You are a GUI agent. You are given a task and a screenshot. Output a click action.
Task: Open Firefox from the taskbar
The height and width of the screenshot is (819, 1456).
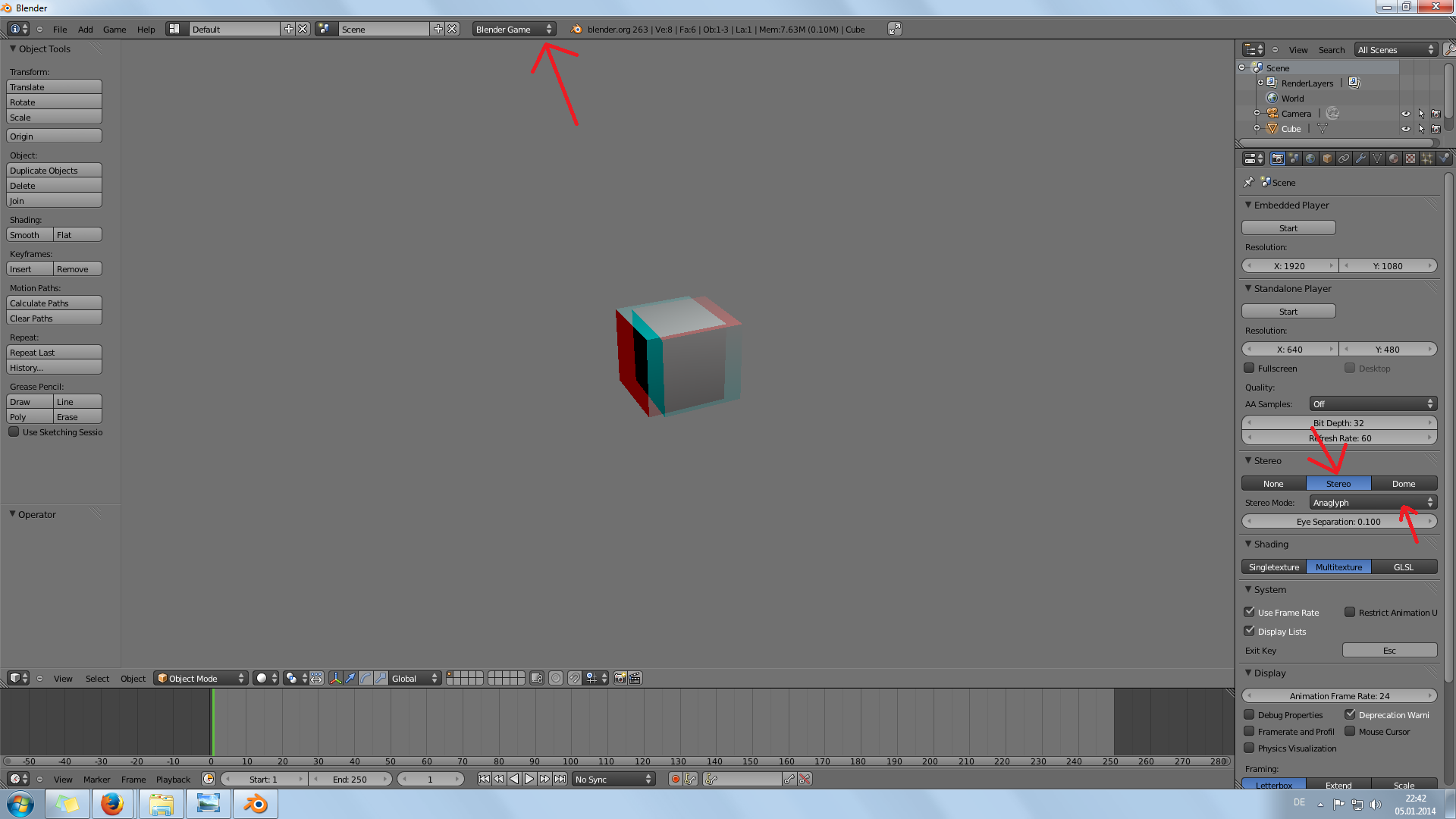click(112, 804)
